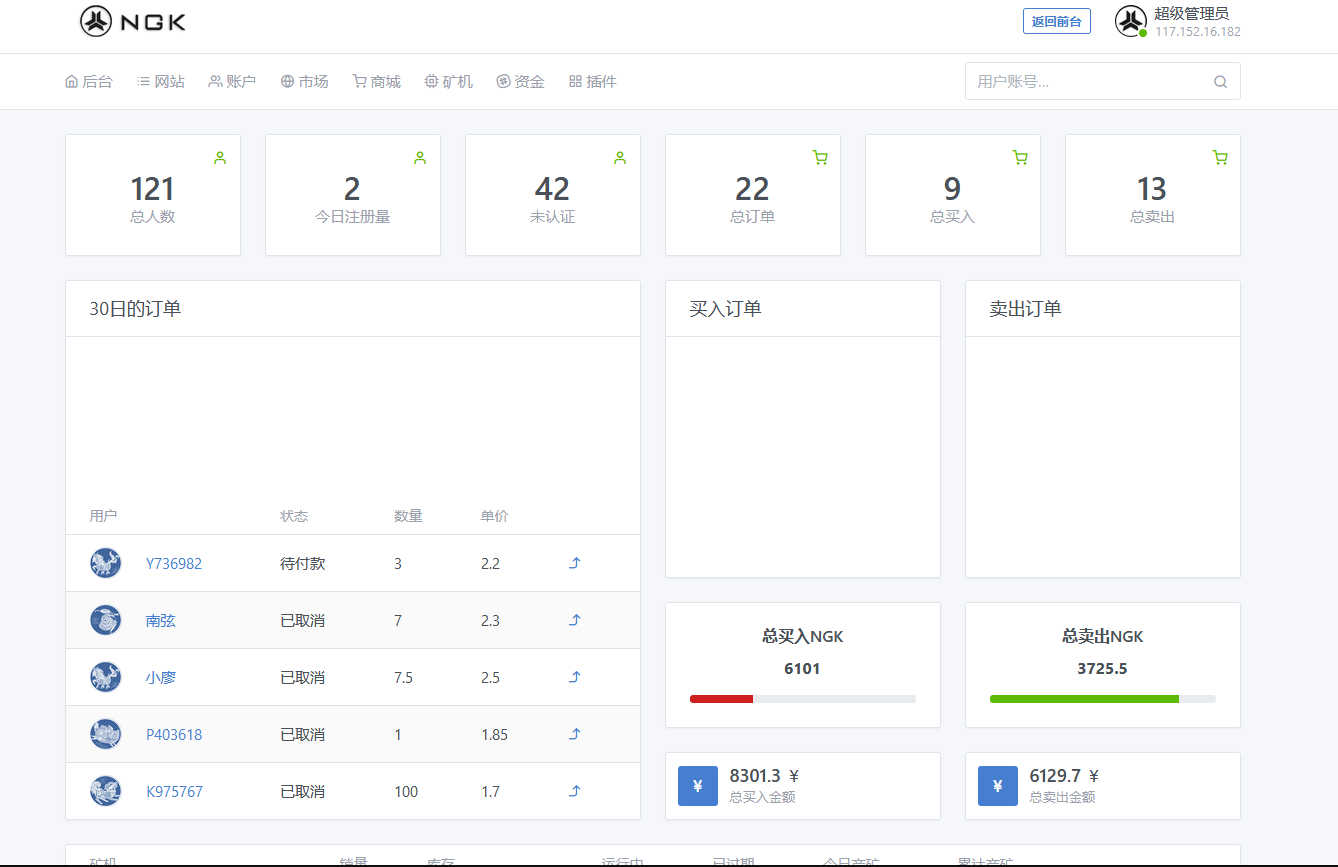
Task: Open the 资金 menu
Action: 521,82
